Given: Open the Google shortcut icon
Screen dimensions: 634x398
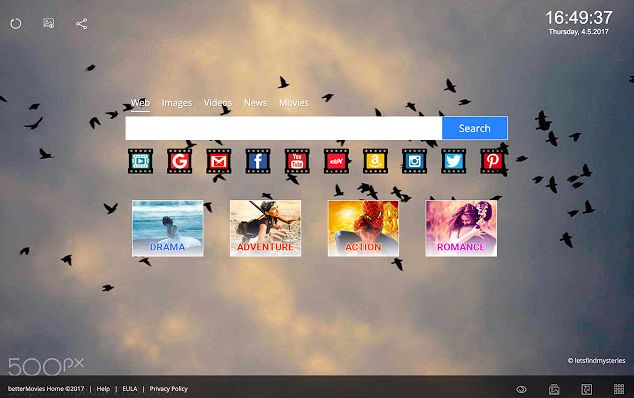Looking at the screenshot, I should pyautogui.click(x=180, y=161).
